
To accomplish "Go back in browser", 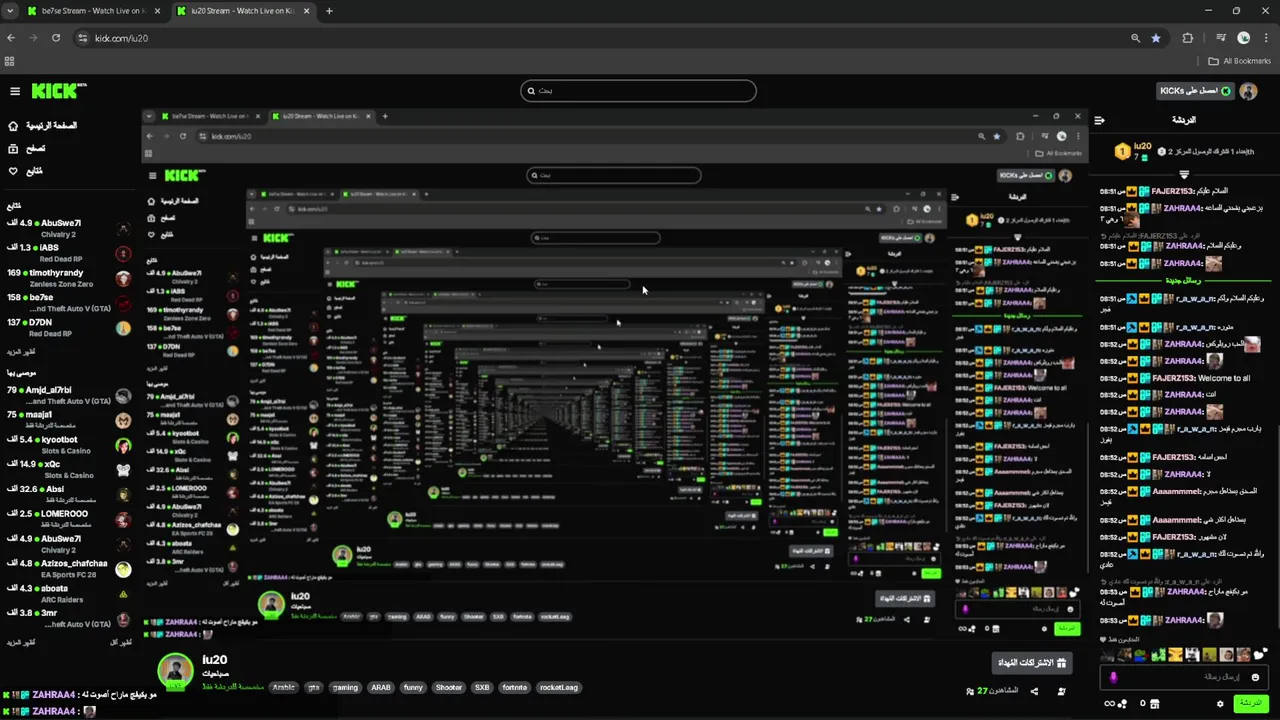I will [x=11, y=38].
